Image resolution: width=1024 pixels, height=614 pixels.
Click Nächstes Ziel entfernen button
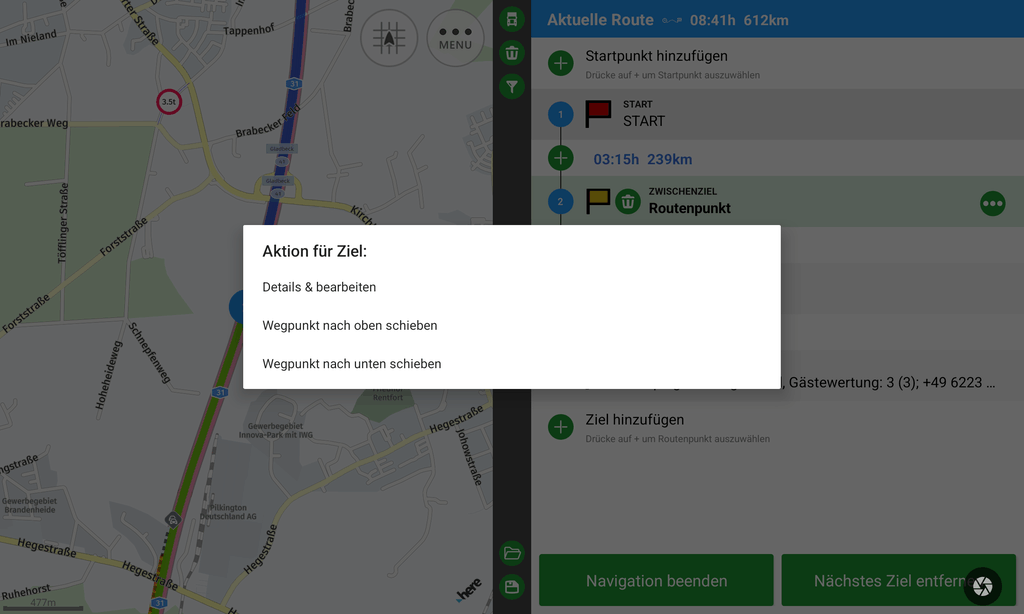coord(899,580)
